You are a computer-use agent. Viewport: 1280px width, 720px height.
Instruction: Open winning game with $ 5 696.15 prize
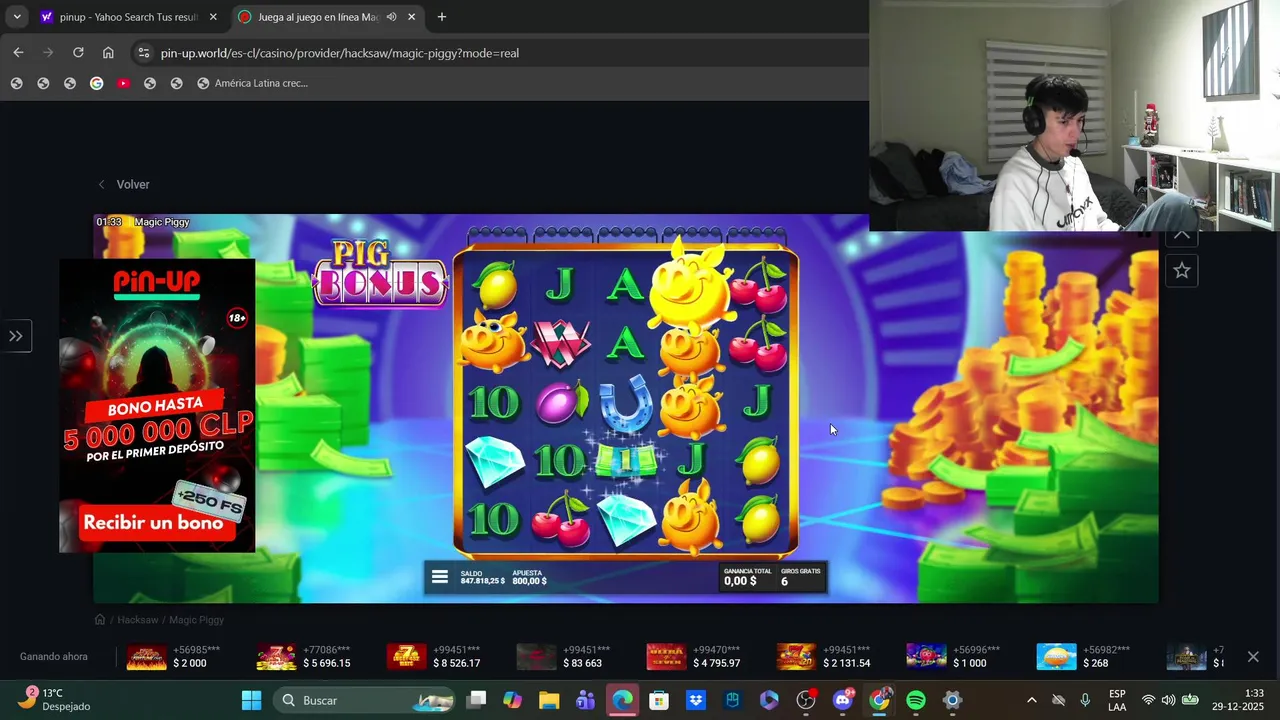[304, 657]
